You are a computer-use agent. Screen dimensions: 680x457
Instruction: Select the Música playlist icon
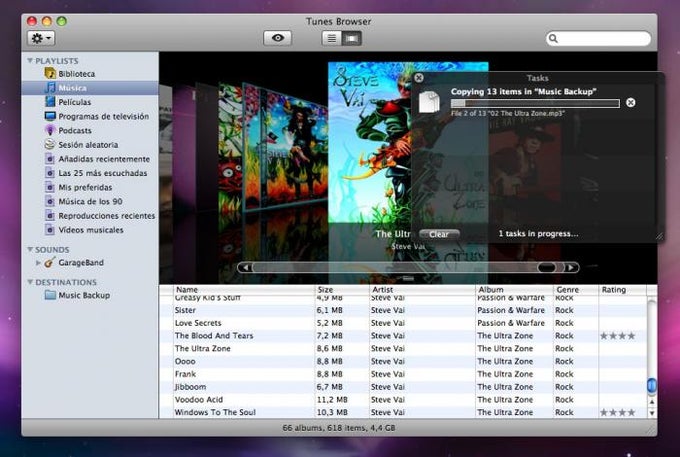pos(50,88)
